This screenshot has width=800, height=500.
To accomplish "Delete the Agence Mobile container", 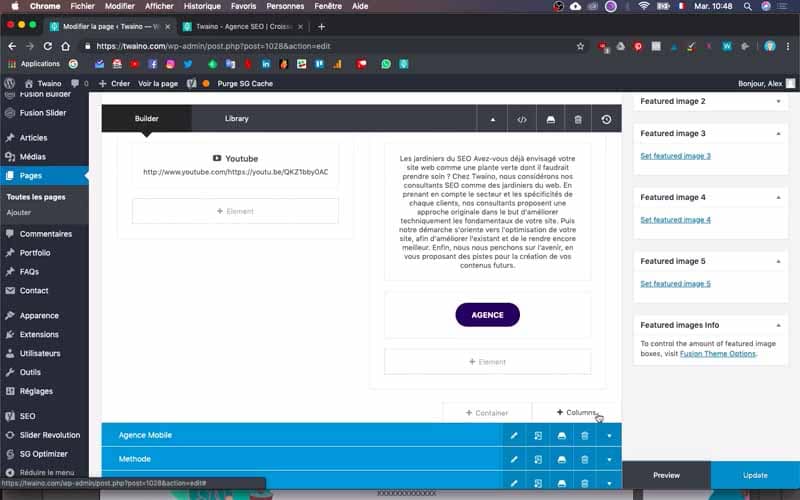I will pos(585,436).
